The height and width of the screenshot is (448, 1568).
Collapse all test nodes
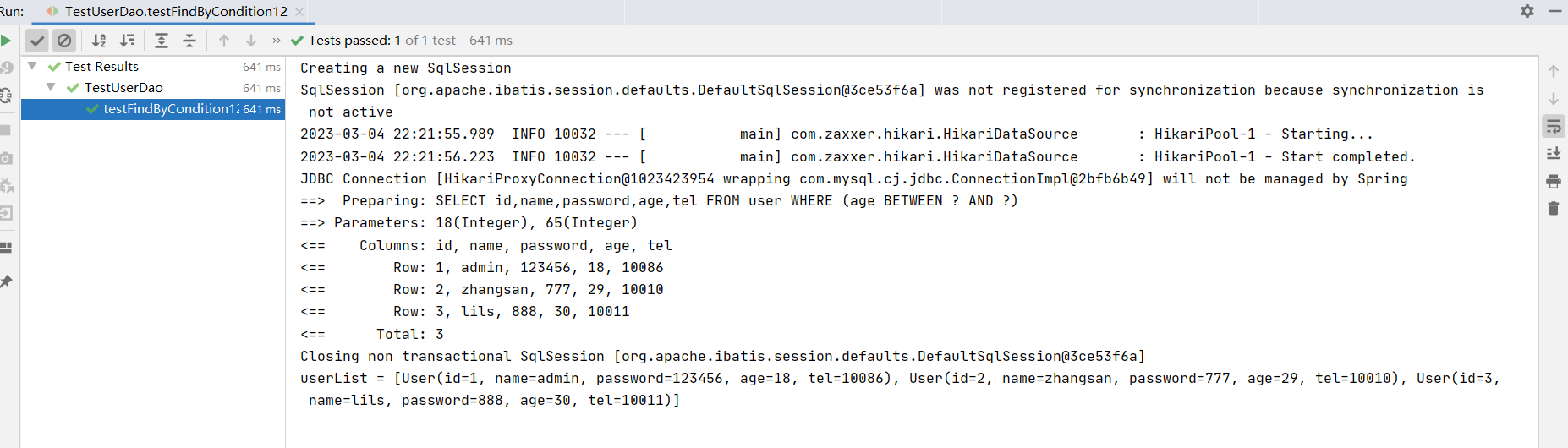click(189, 41)
